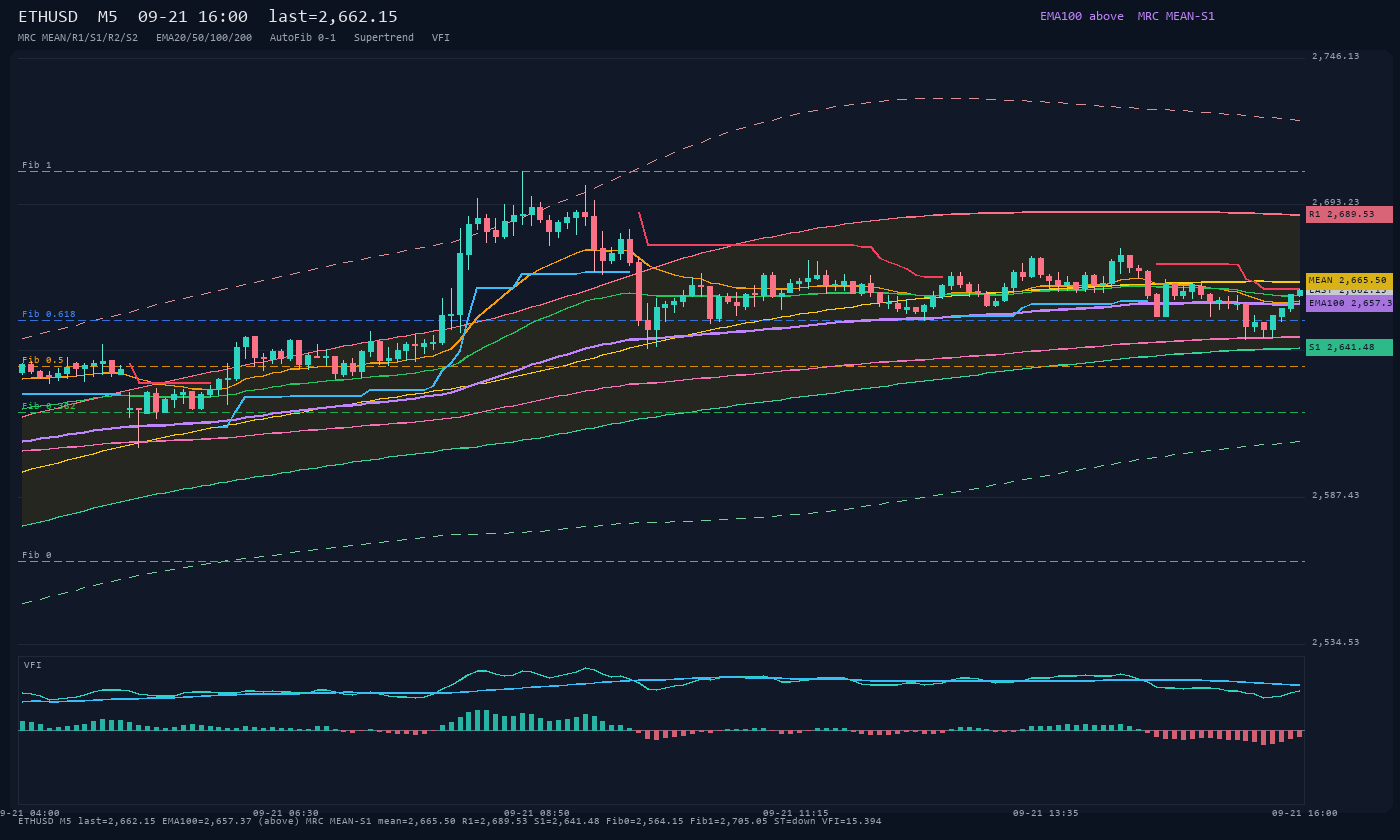Click the Fib 0.5 level label
Viewport: 1400px width, 840px height.
(43, 360)
